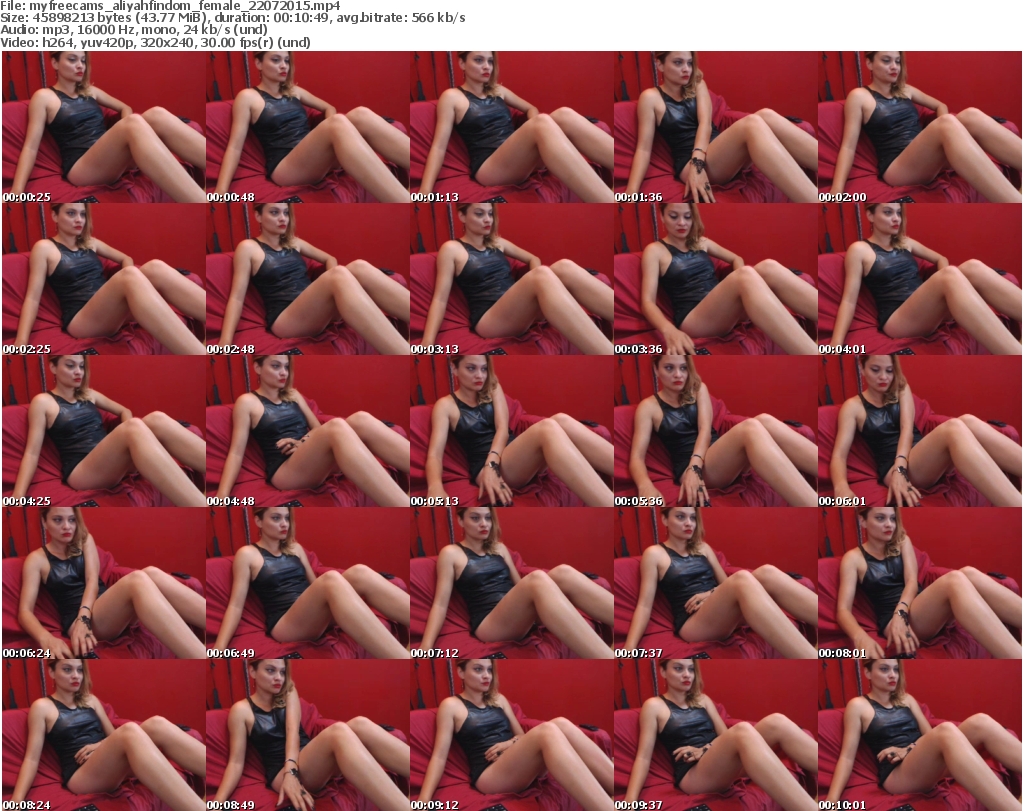The width and height of the screenshot is (1024, 811).
Task: Pick the frame stamped 00:04:25
Action: [x=104, y=432]
